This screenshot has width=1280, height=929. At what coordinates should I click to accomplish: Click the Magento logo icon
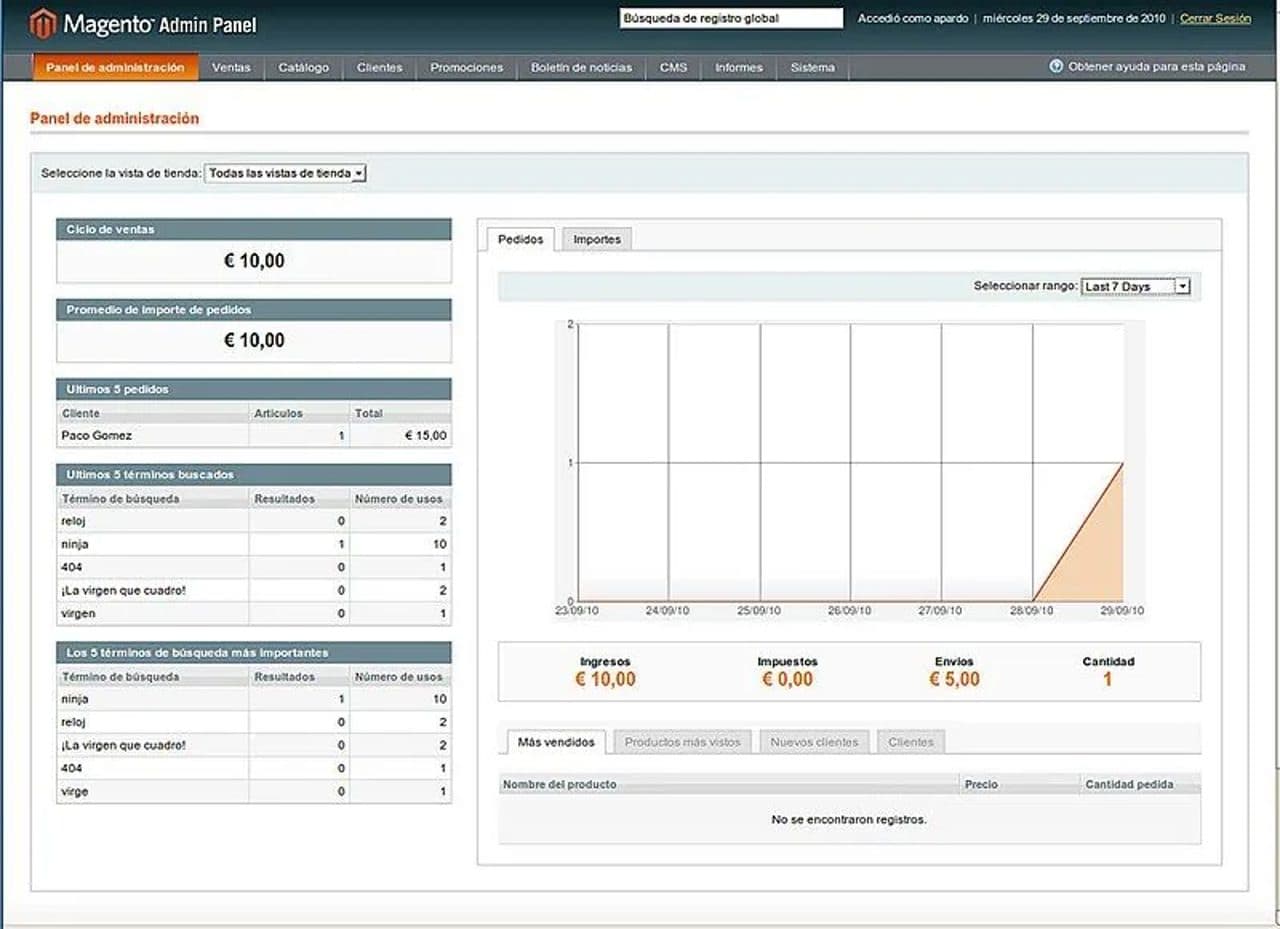[x=43, y=23]
